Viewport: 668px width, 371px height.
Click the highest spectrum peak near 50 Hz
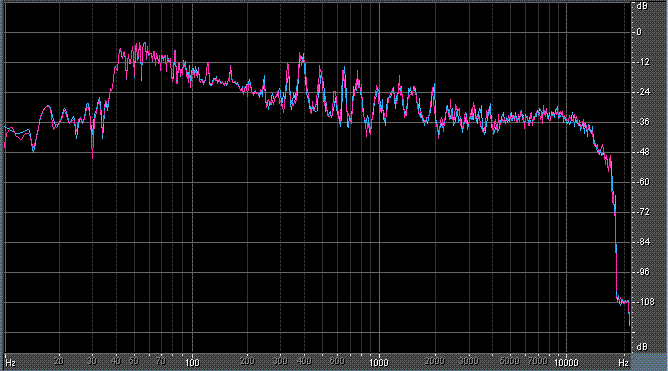[144, 43]
